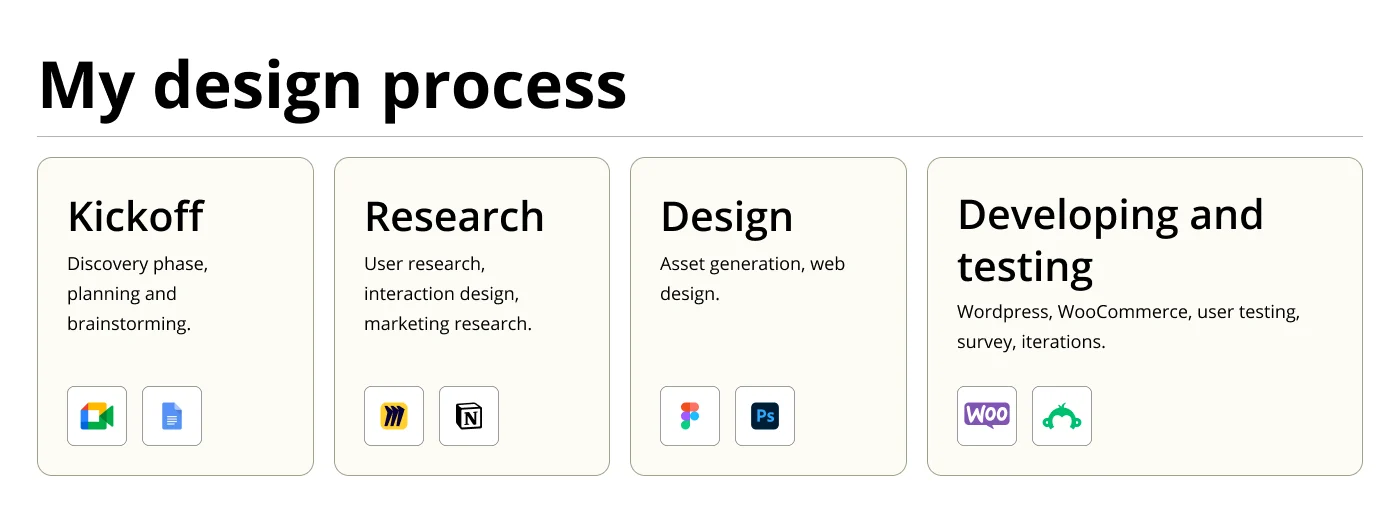Image resolution: width=1400 pixels, height=524 pixels.
Task: Click the Google Meet icon
Action: (97, 416)
